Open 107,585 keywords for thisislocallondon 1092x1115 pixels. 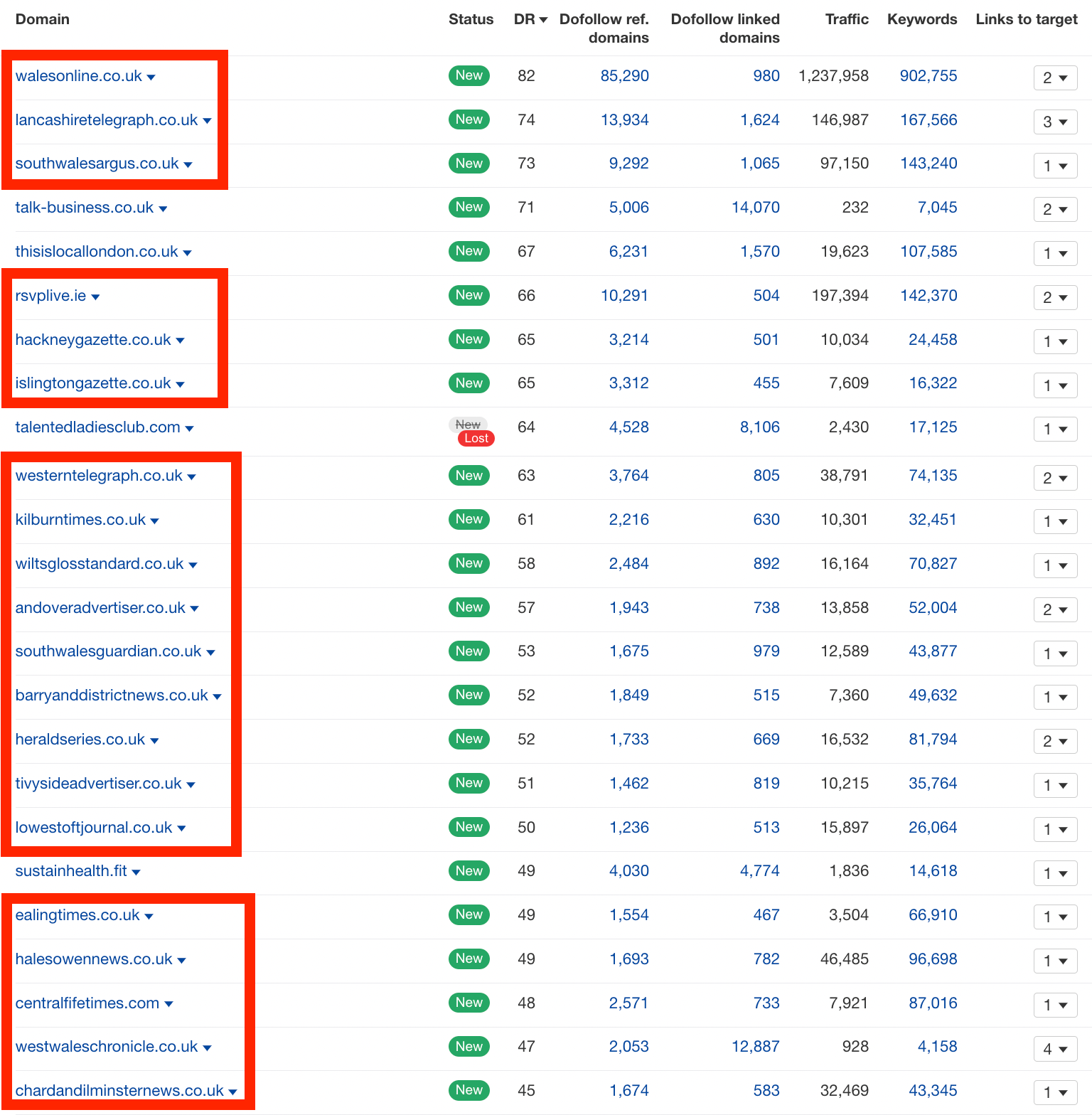click(x=928, y=252)
